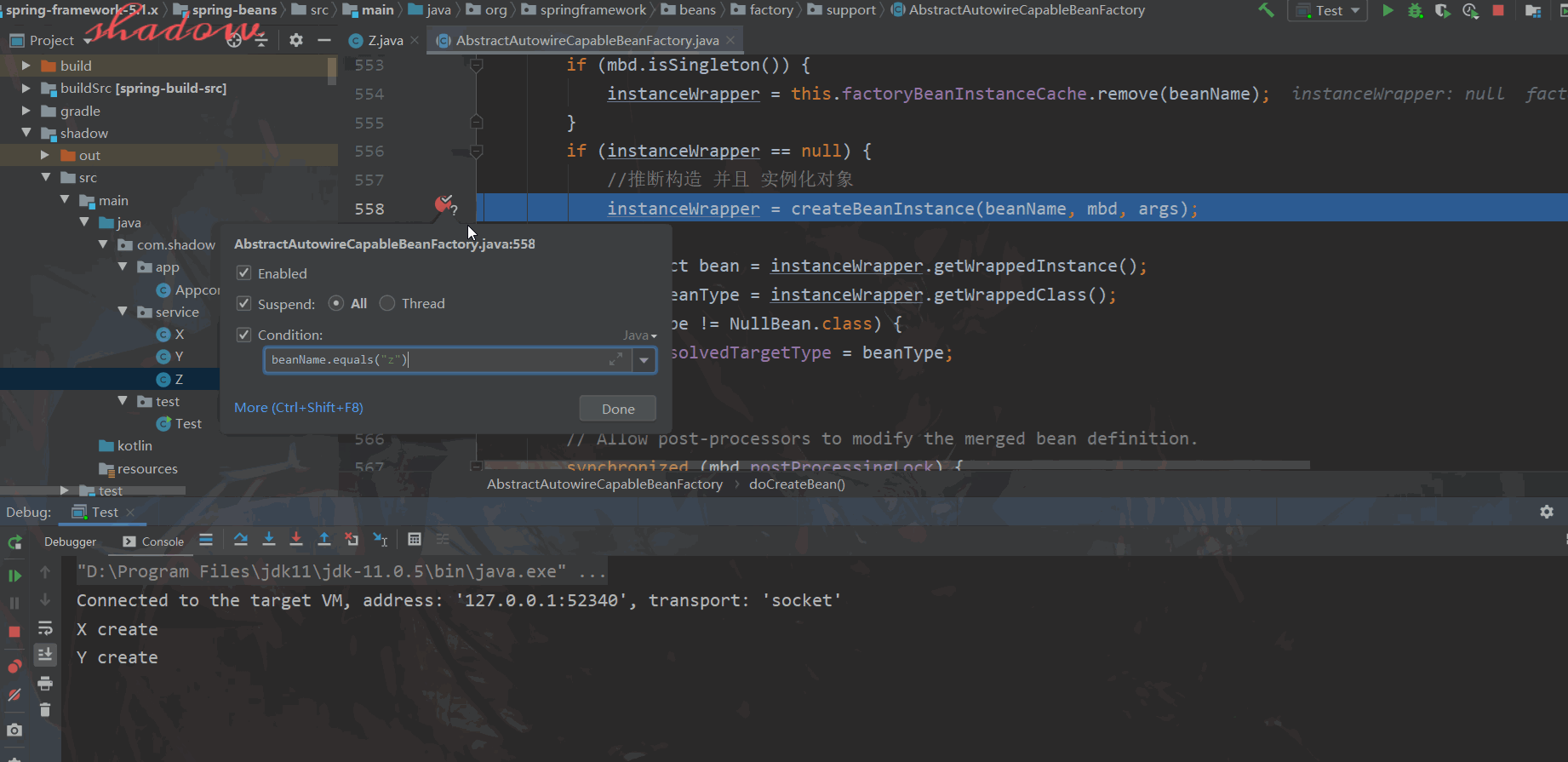Screen dimensions: 1568x762
Task: Open More breakpoint settings link
Action: point(299,407)
